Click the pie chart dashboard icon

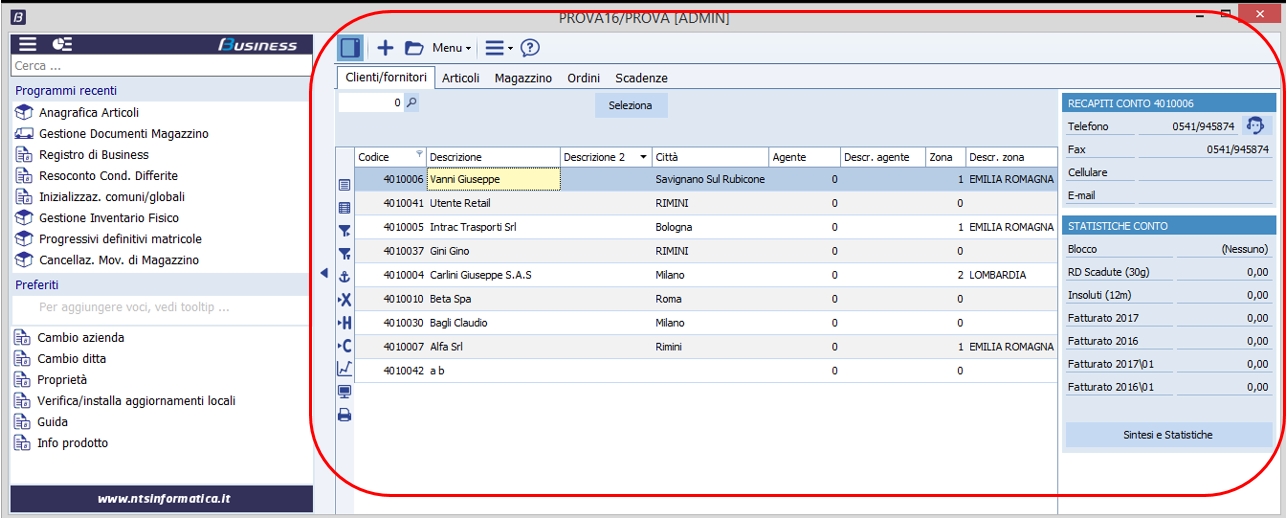click(x=62, y=44)
